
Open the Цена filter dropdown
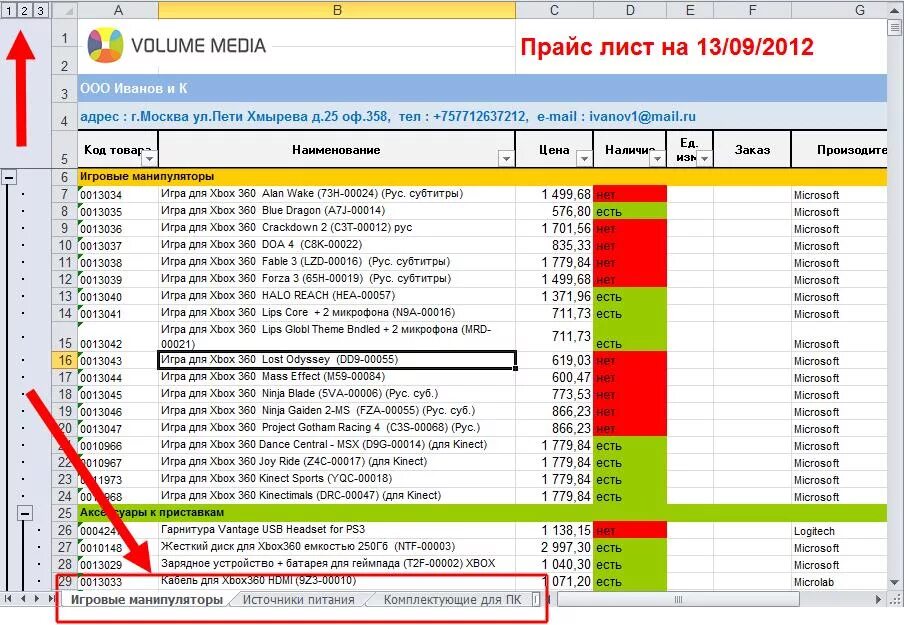click(585, 159)
